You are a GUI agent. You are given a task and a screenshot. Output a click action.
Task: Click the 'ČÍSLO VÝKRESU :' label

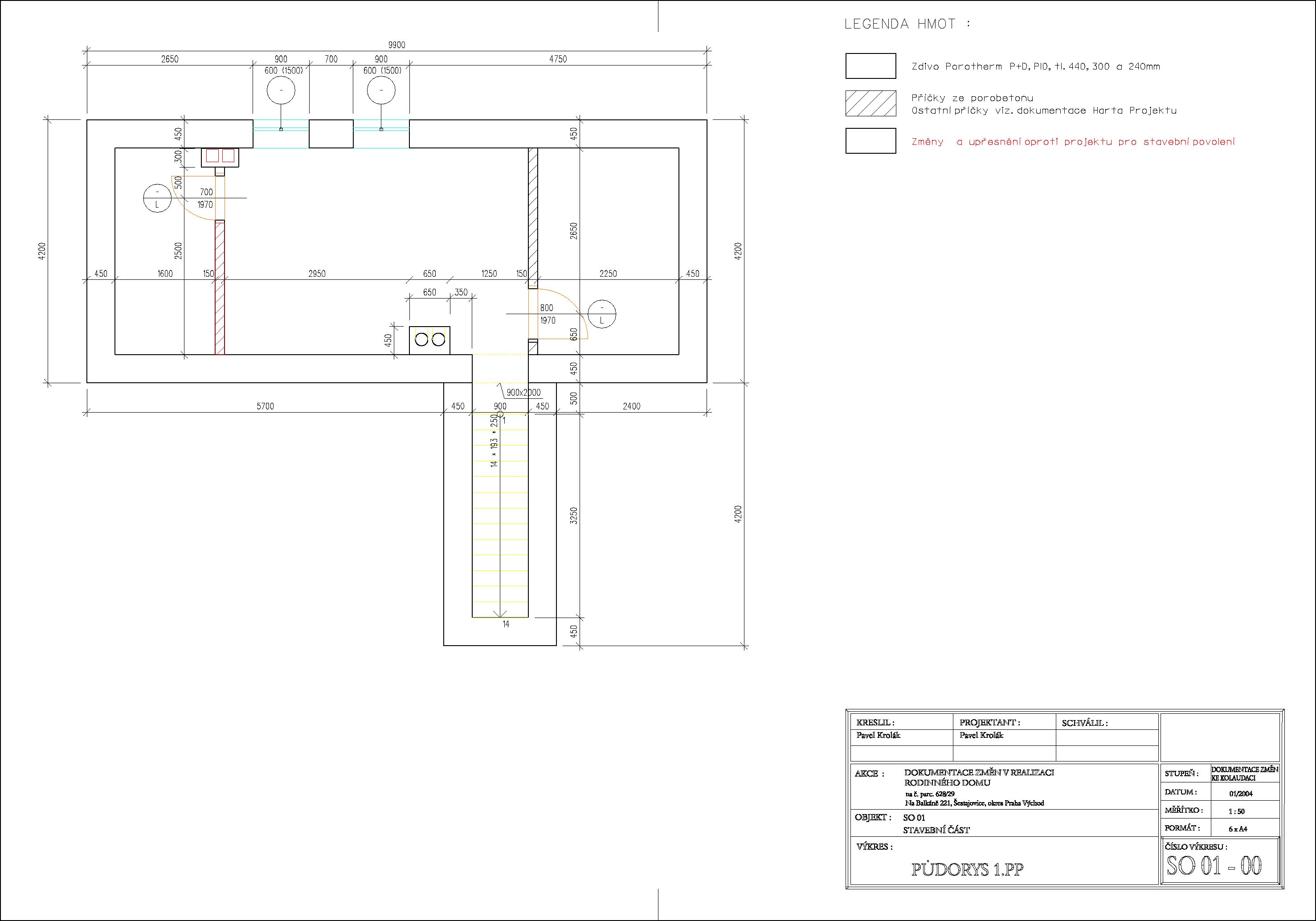tap(1196, 847)
